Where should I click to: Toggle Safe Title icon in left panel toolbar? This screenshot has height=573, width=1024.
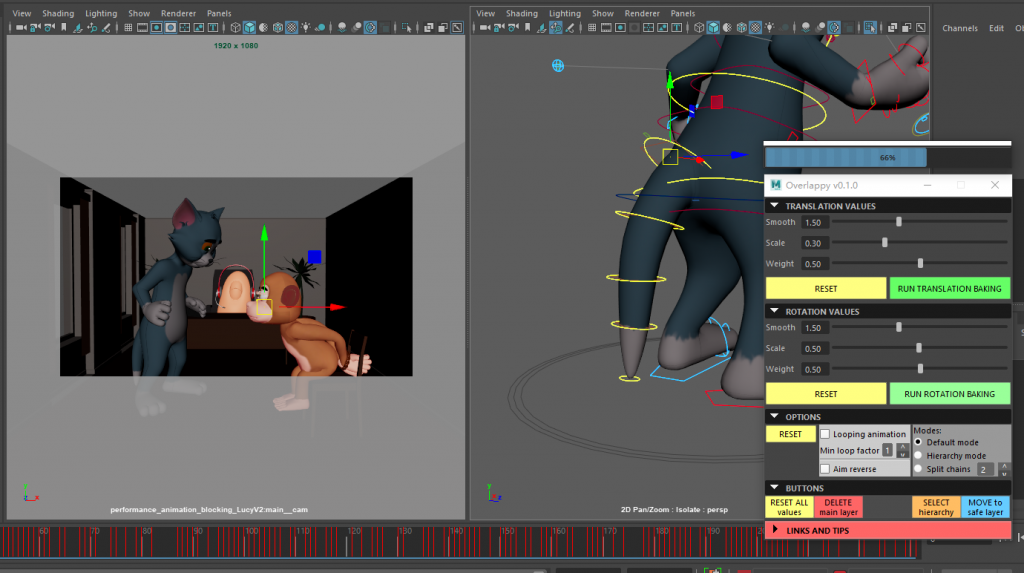point(213,27)
